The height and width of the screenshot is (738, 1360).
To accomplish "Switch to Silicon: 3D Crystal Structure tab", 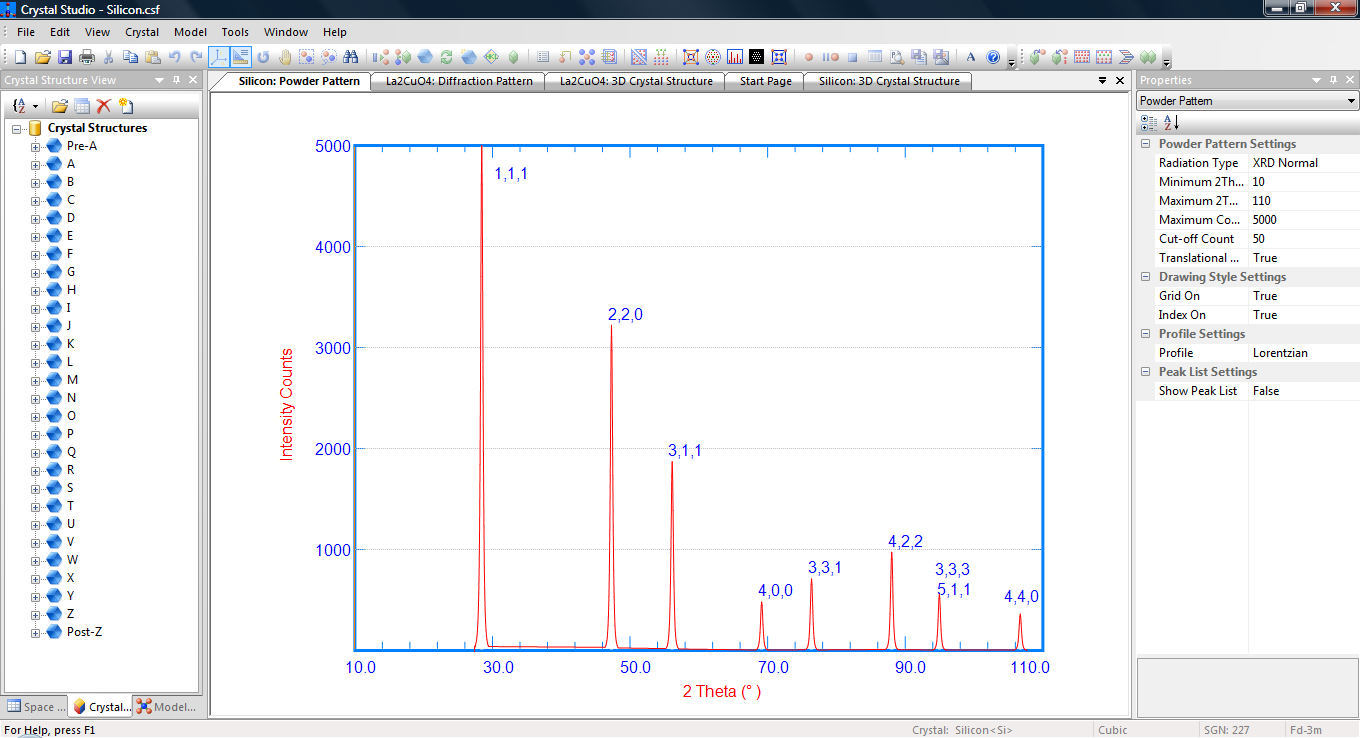I will (x=889, y=81).
